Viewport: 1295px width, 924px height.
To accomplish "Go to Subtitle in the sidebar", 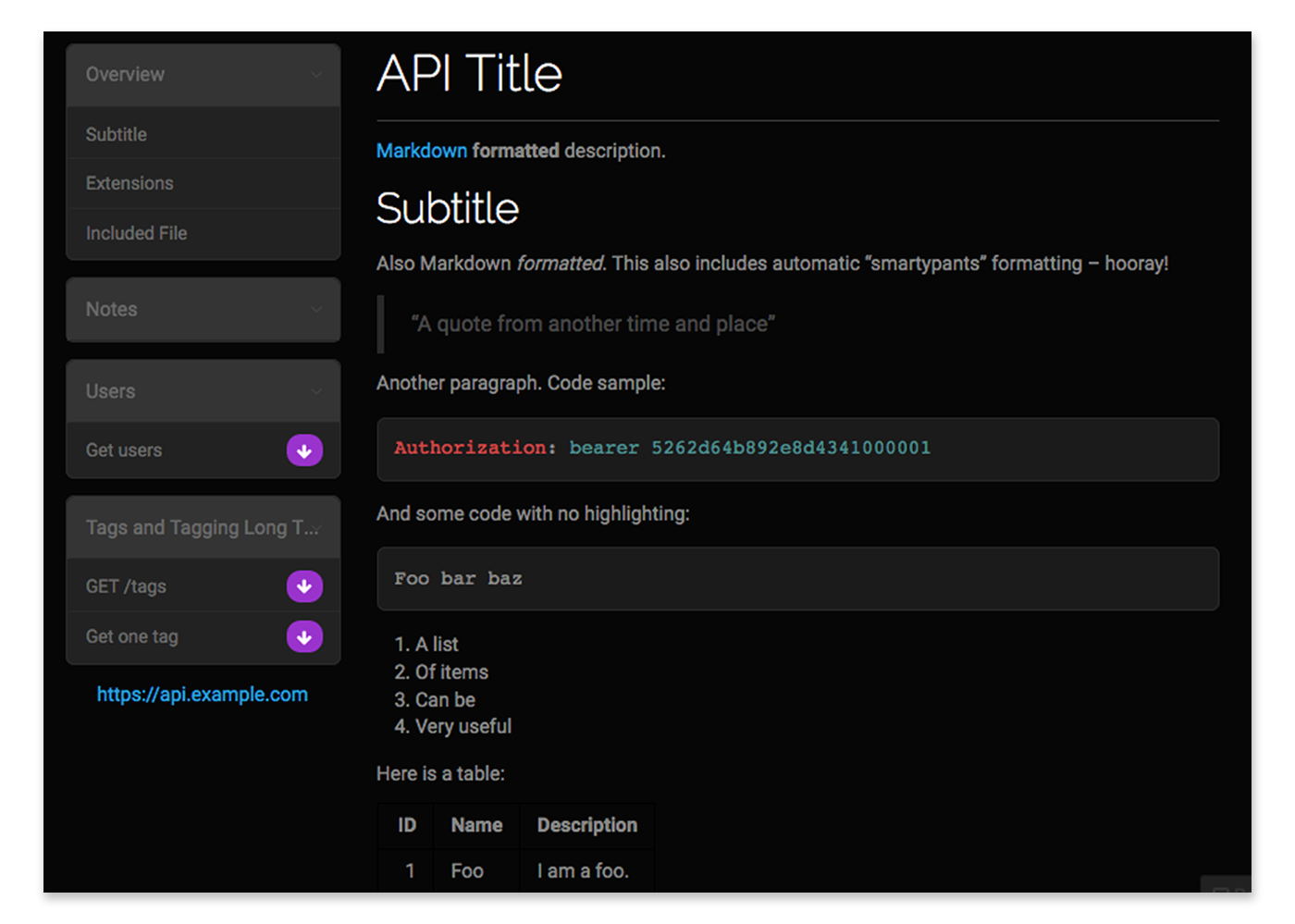I will coord(117,135).
